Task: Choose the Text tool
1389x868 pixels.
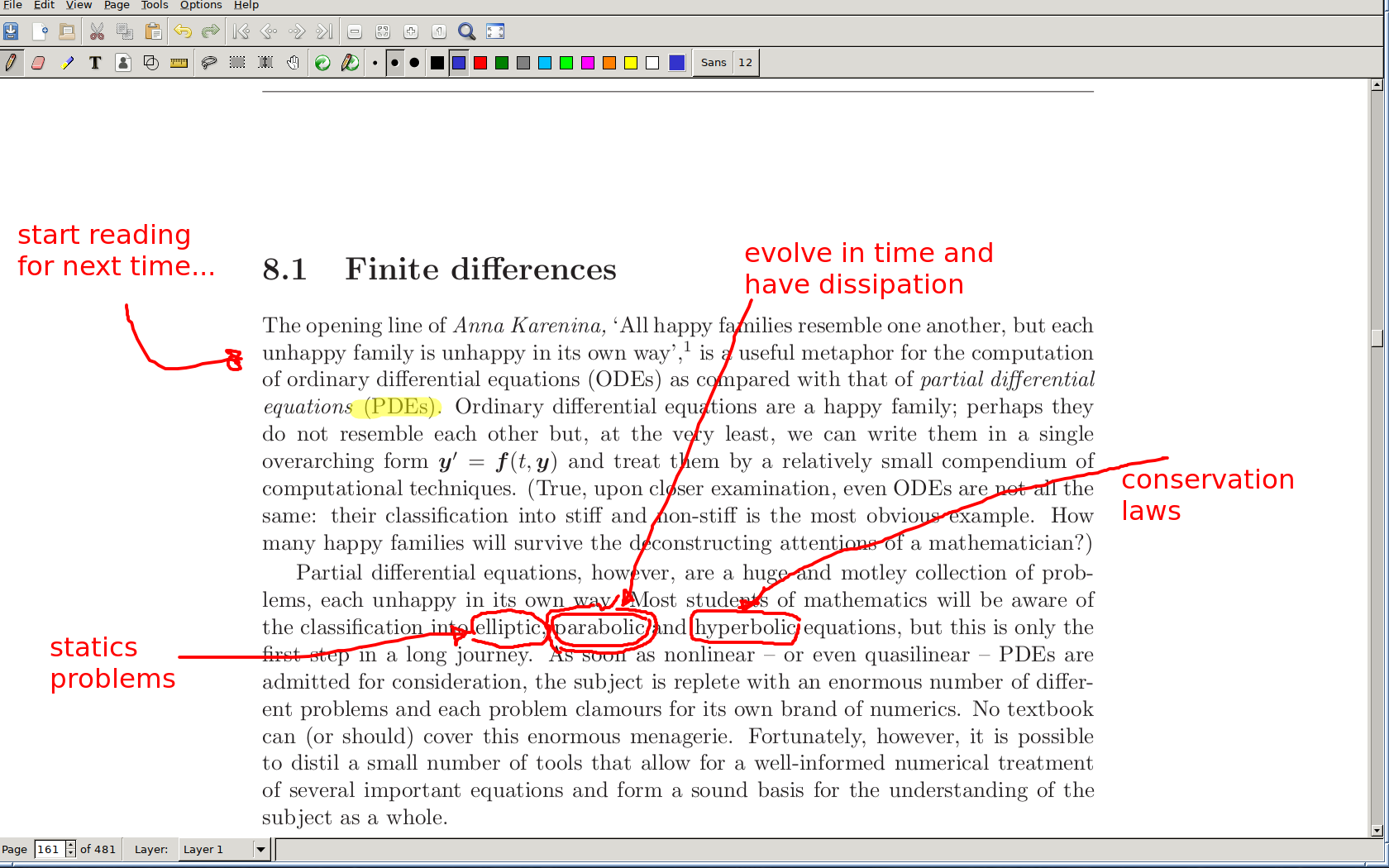Action: (x=95, y=63)
